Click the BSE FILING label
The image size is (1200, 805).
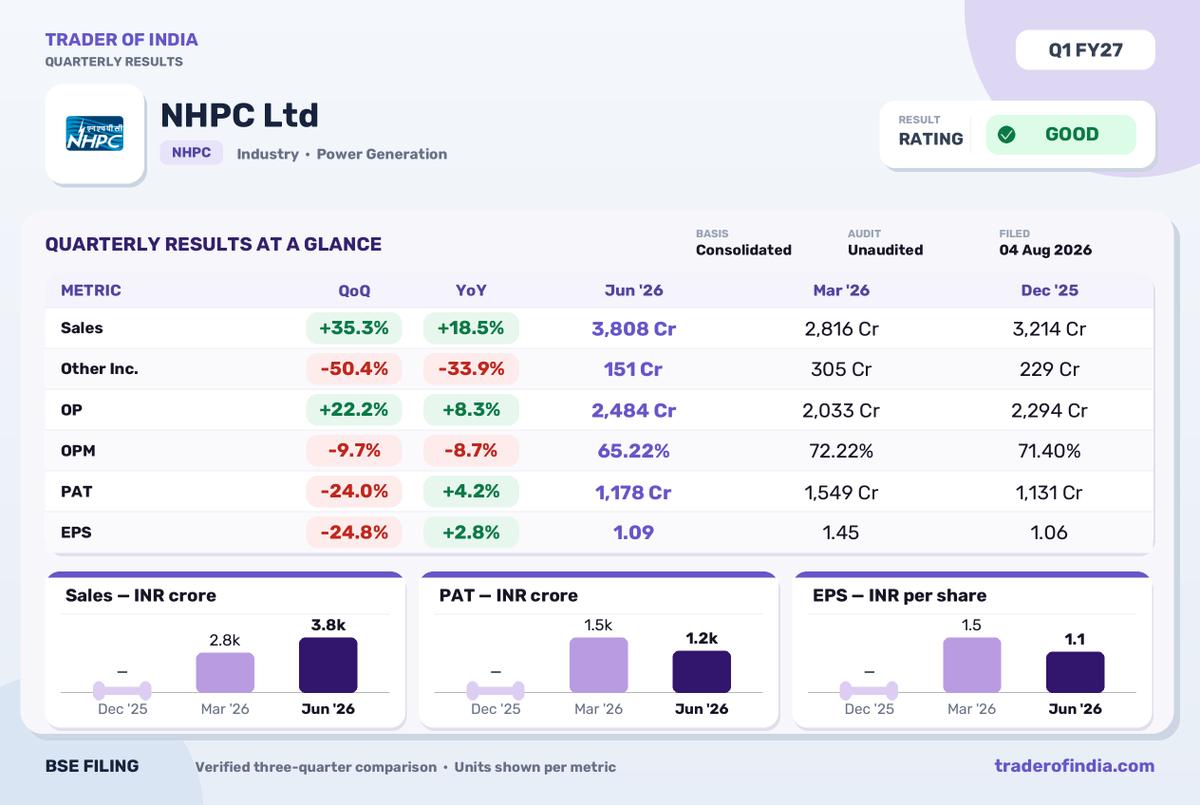point(92,766)
